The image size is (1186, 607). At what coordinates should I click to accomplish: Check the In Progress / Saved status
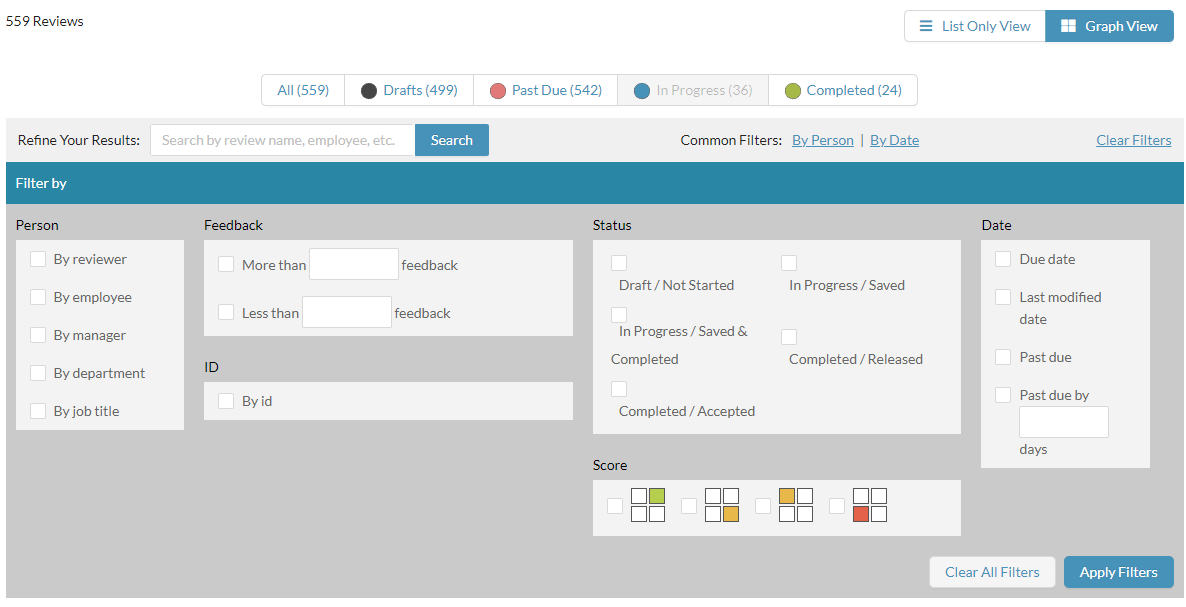click(789, 262)
